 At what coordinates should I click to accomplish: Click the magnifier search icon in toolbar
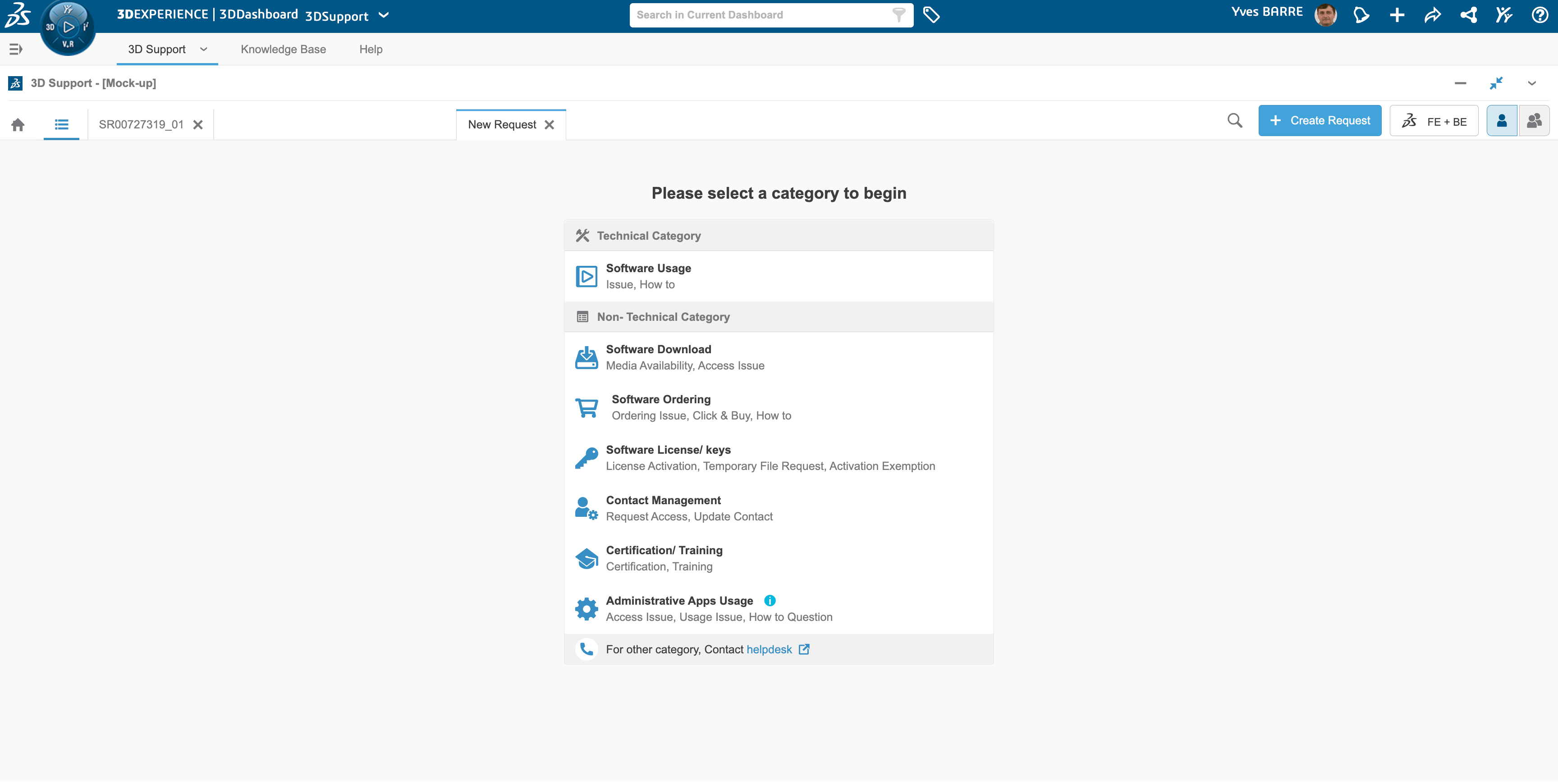(1234, 121)
